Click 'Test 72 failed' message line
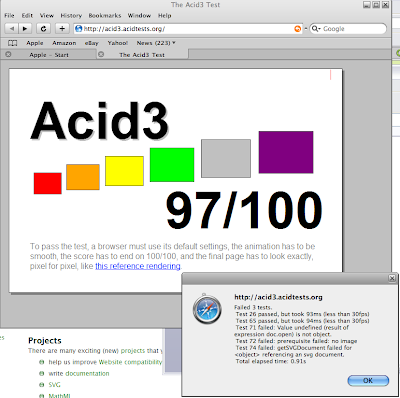Viewport: 400px width, 398px height. click(296, 341)
